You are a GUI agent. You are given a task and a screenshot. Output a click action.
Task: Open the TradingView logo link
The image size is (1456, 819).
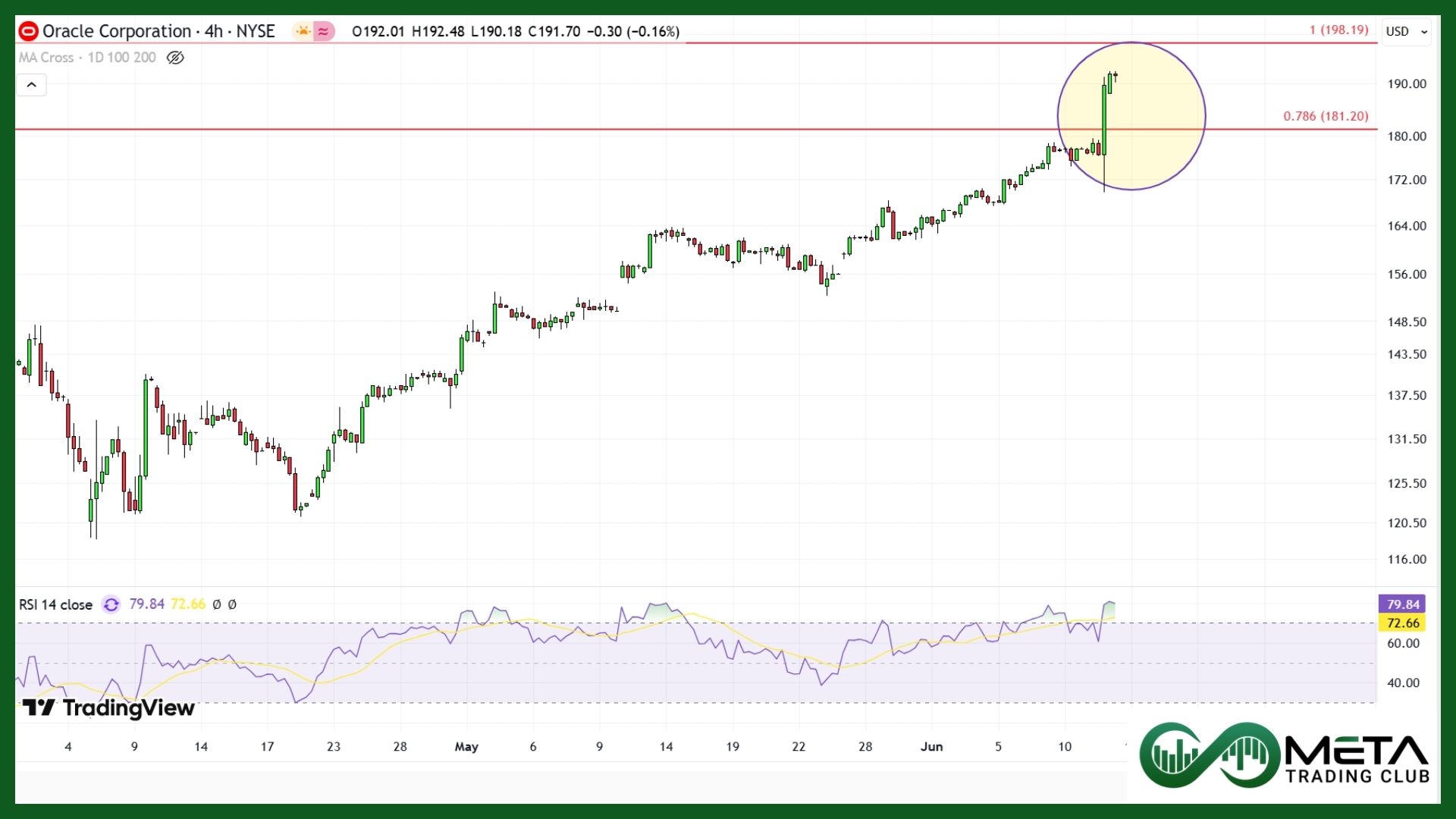108,708
